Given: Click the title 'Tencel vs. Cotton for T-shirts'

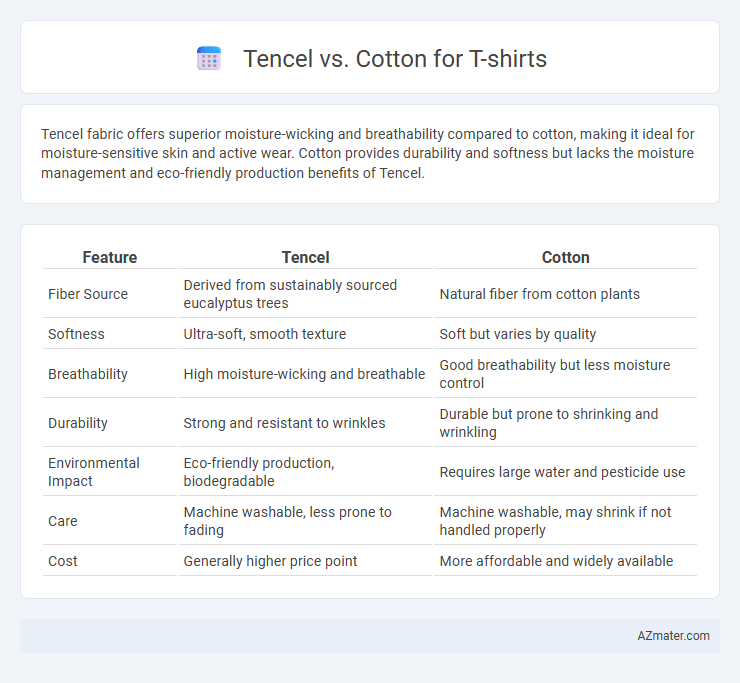Looking at the screenshot, I should [395, 59].
